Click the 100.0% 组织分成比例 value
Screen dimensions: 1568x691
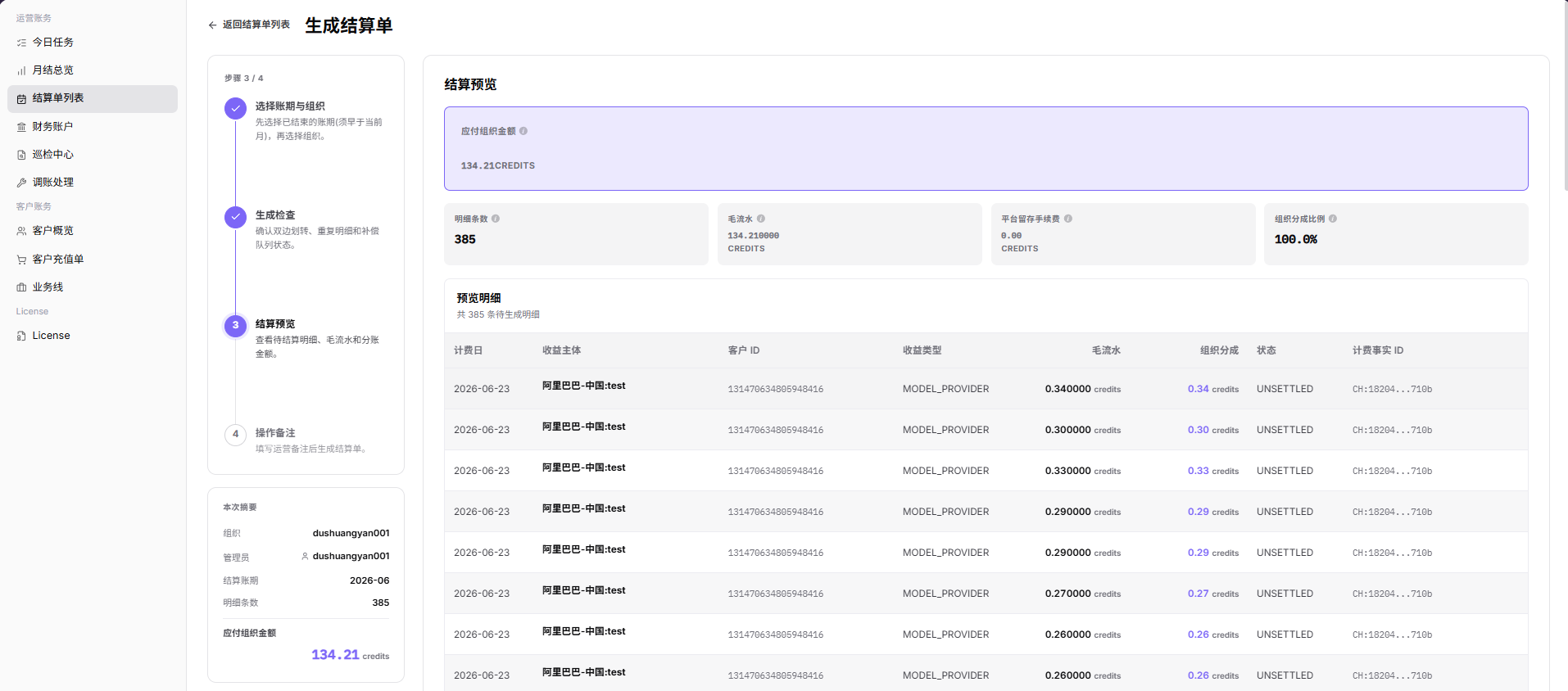click(x=1296, y=239)
